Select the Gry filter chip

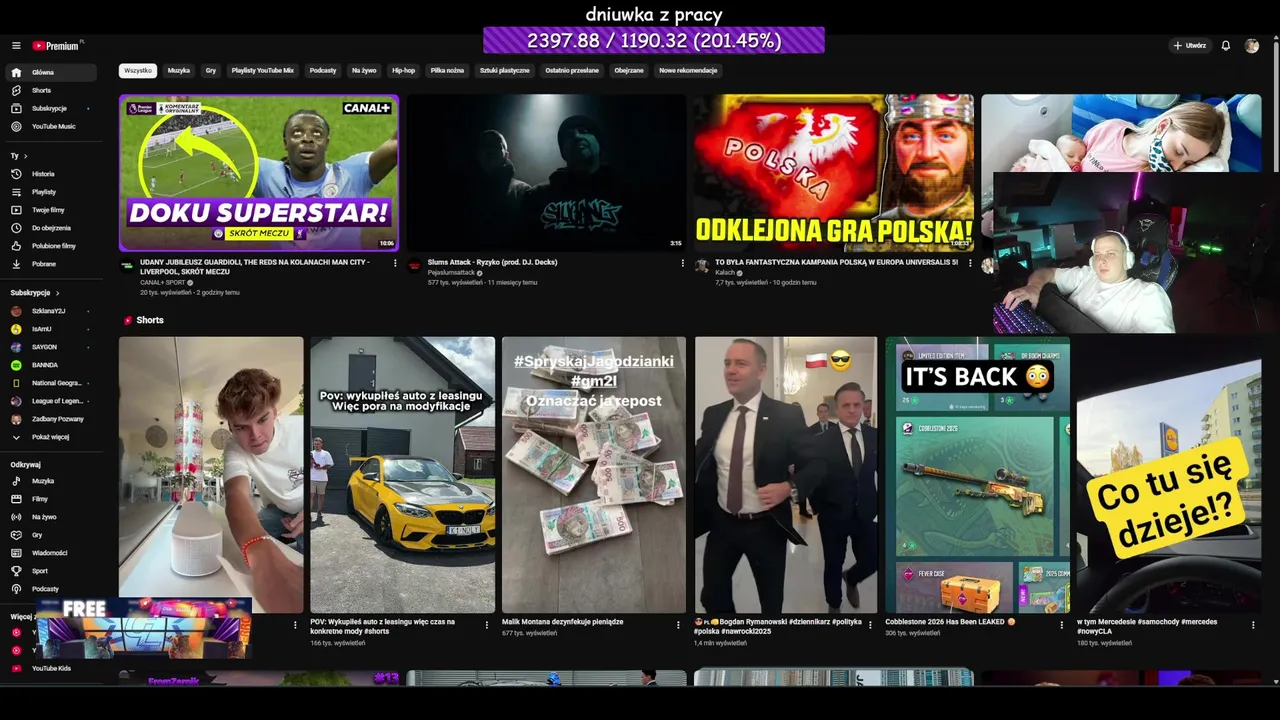point(211,71)
